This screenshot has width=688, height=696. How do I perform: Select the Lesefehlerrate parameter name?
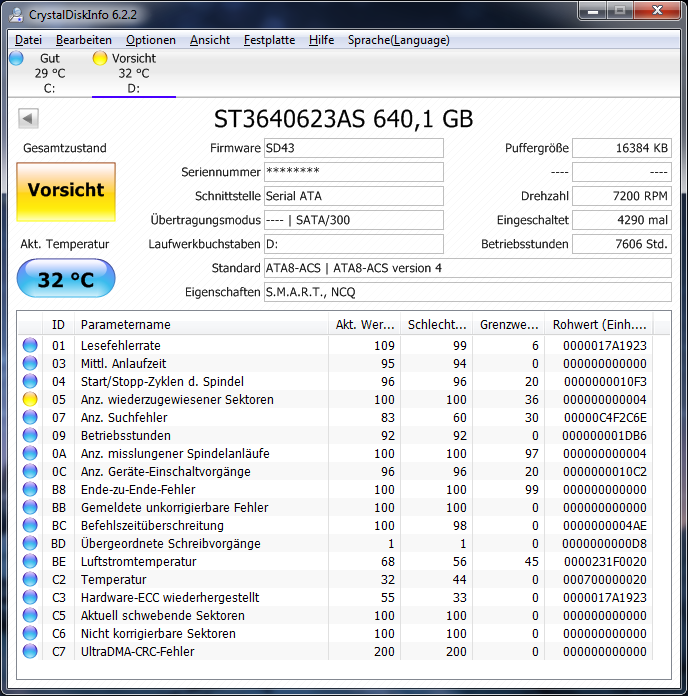[x=120, y=345]
